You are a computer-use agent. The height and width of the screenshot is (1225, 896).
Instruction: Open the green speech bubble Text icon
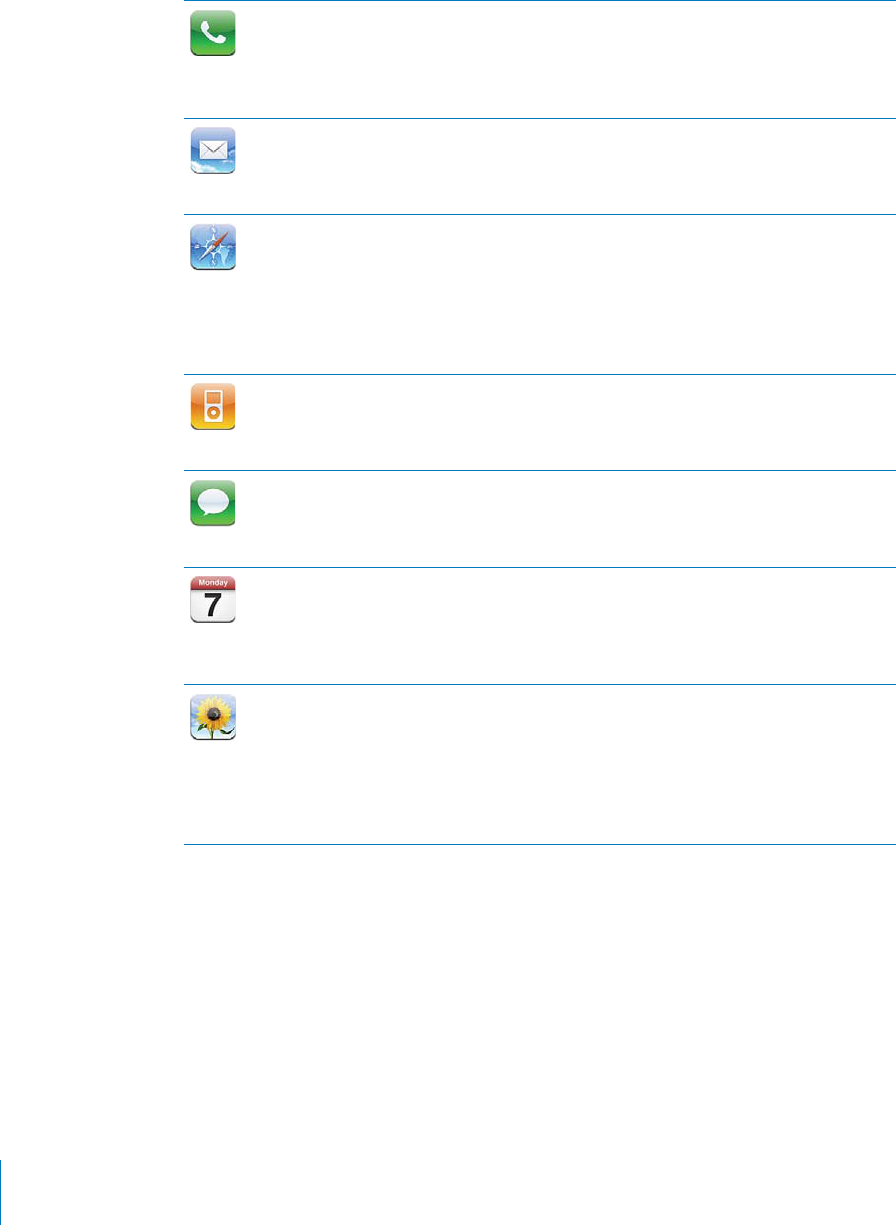tap(213, 503)
